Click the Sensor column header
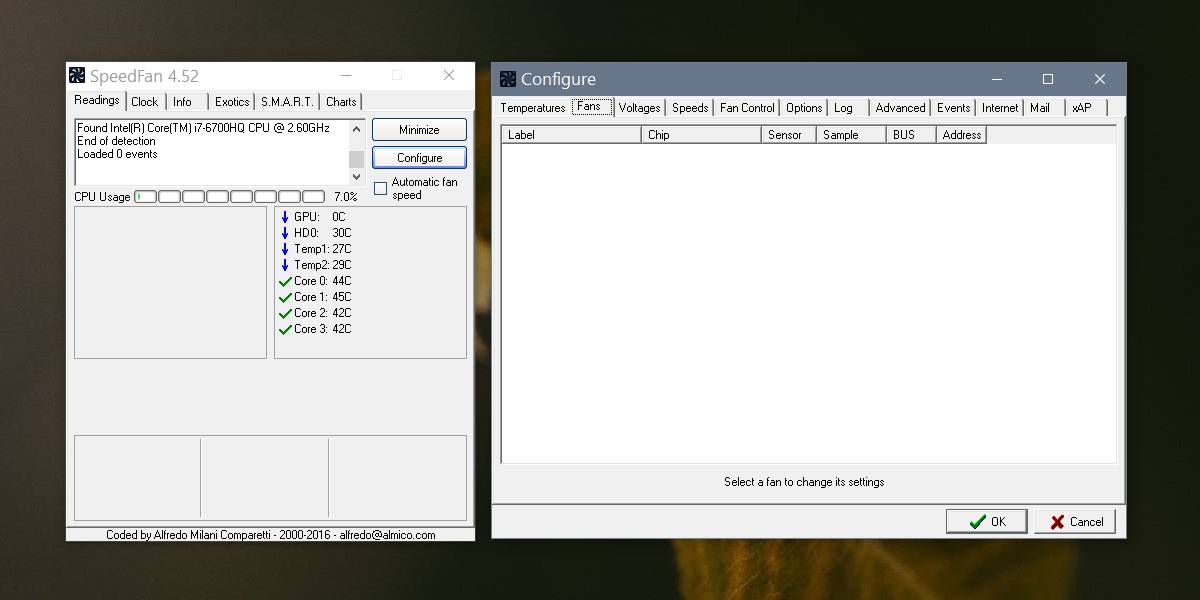The width and height of the screenshot is (1200, 600). click(789, 135)
